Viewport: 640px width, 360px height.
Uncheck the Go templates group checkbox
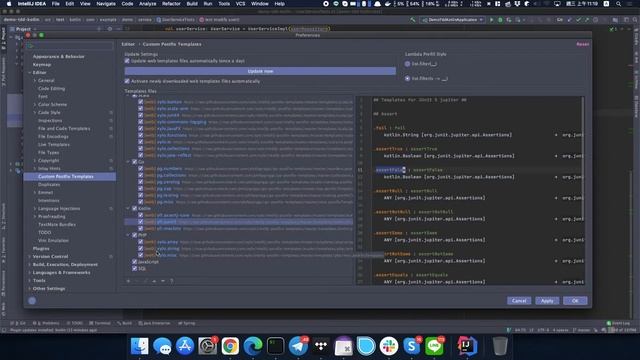point(135,162)
